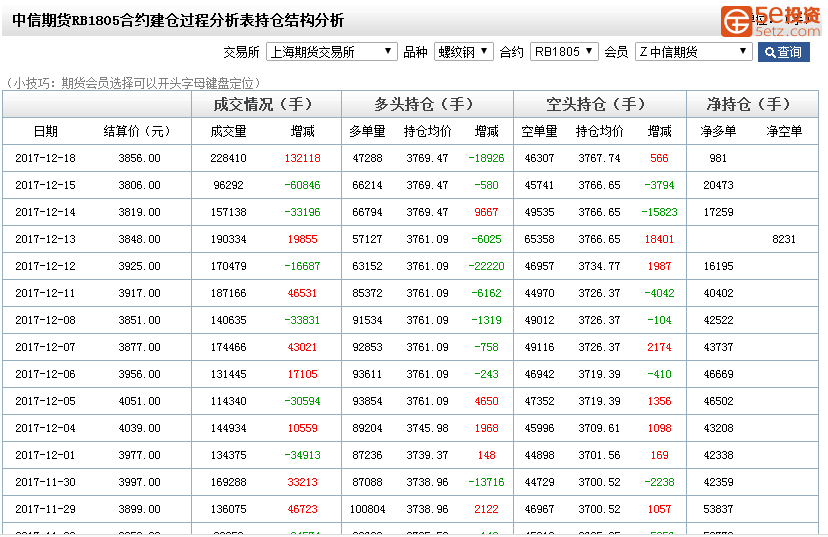This screenshot has height=537, width=828.
Task: Click volume value 169288
Action: (228, 482)
